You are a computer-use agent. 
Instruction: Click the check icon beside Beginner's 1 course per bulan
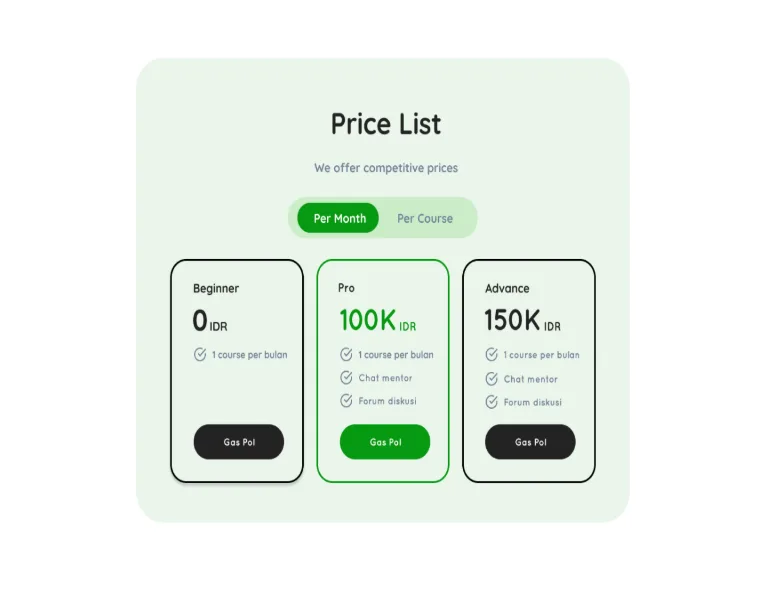coord(200,354)
